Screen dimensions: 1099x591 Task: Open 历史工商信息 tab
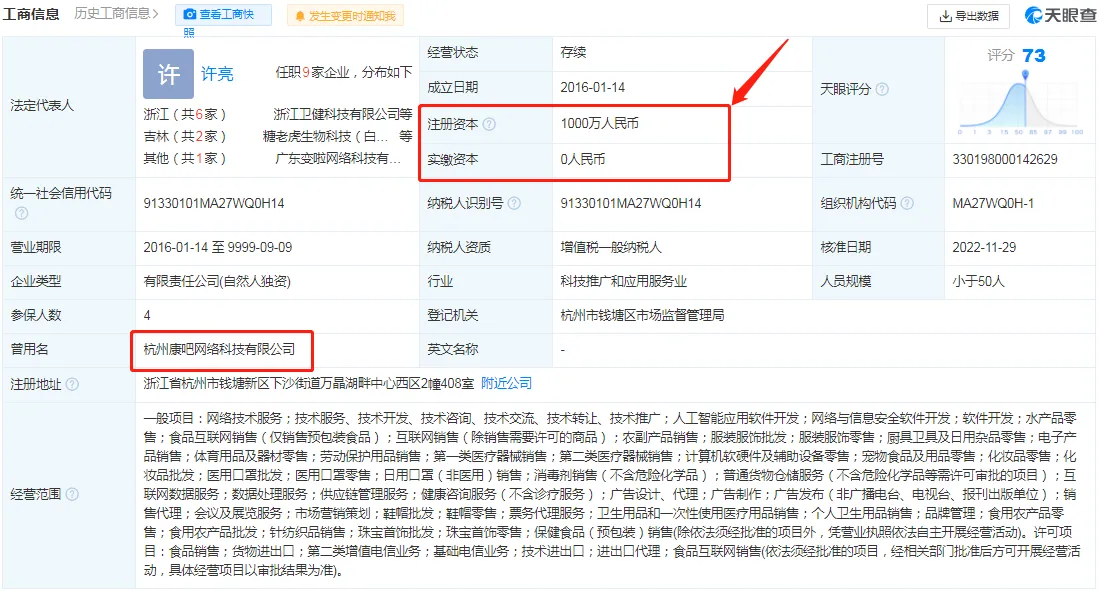(116, 13)
